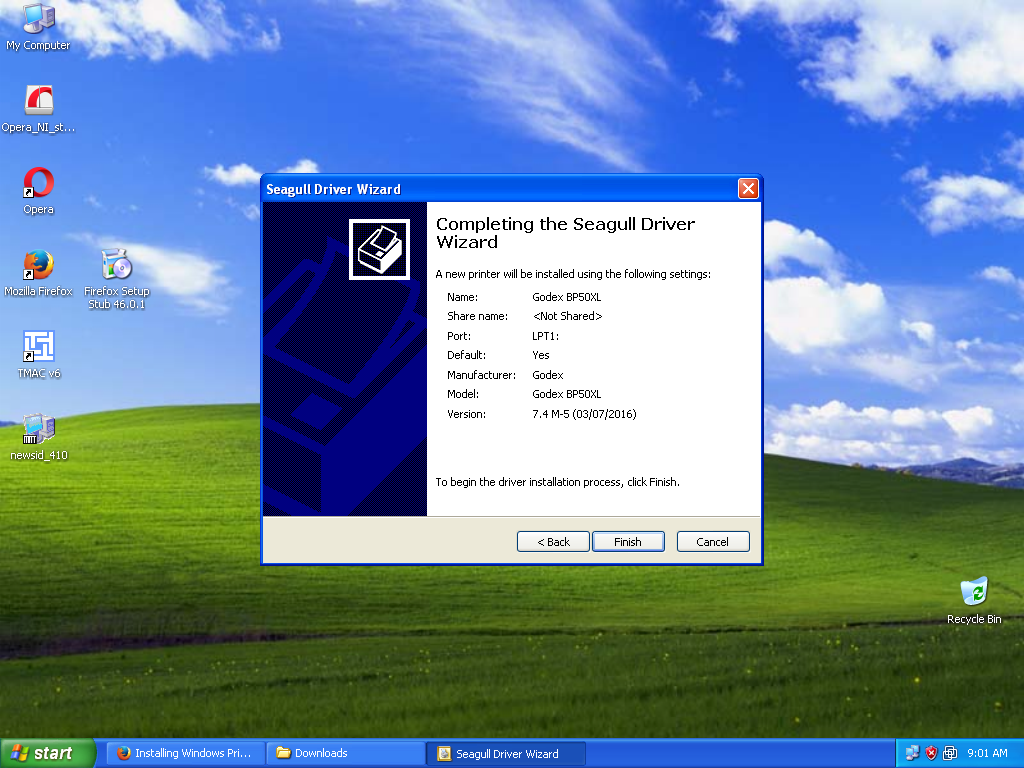
Task: Click the red security shield tray icon
Action: tap(931, 753)
